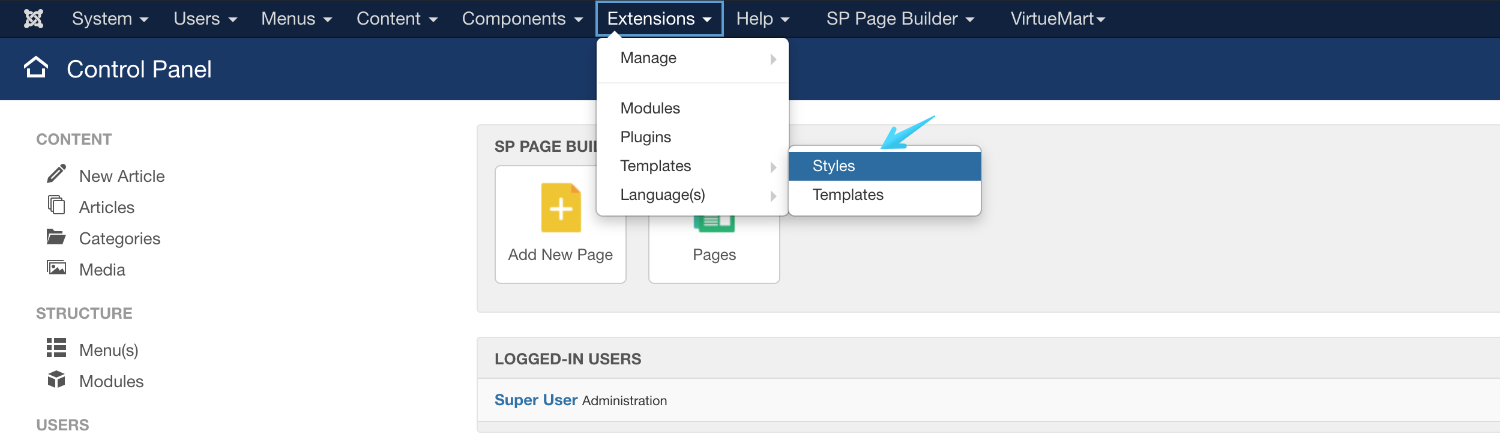Expand the SP Page Builder dropdown

click(900, 19)
